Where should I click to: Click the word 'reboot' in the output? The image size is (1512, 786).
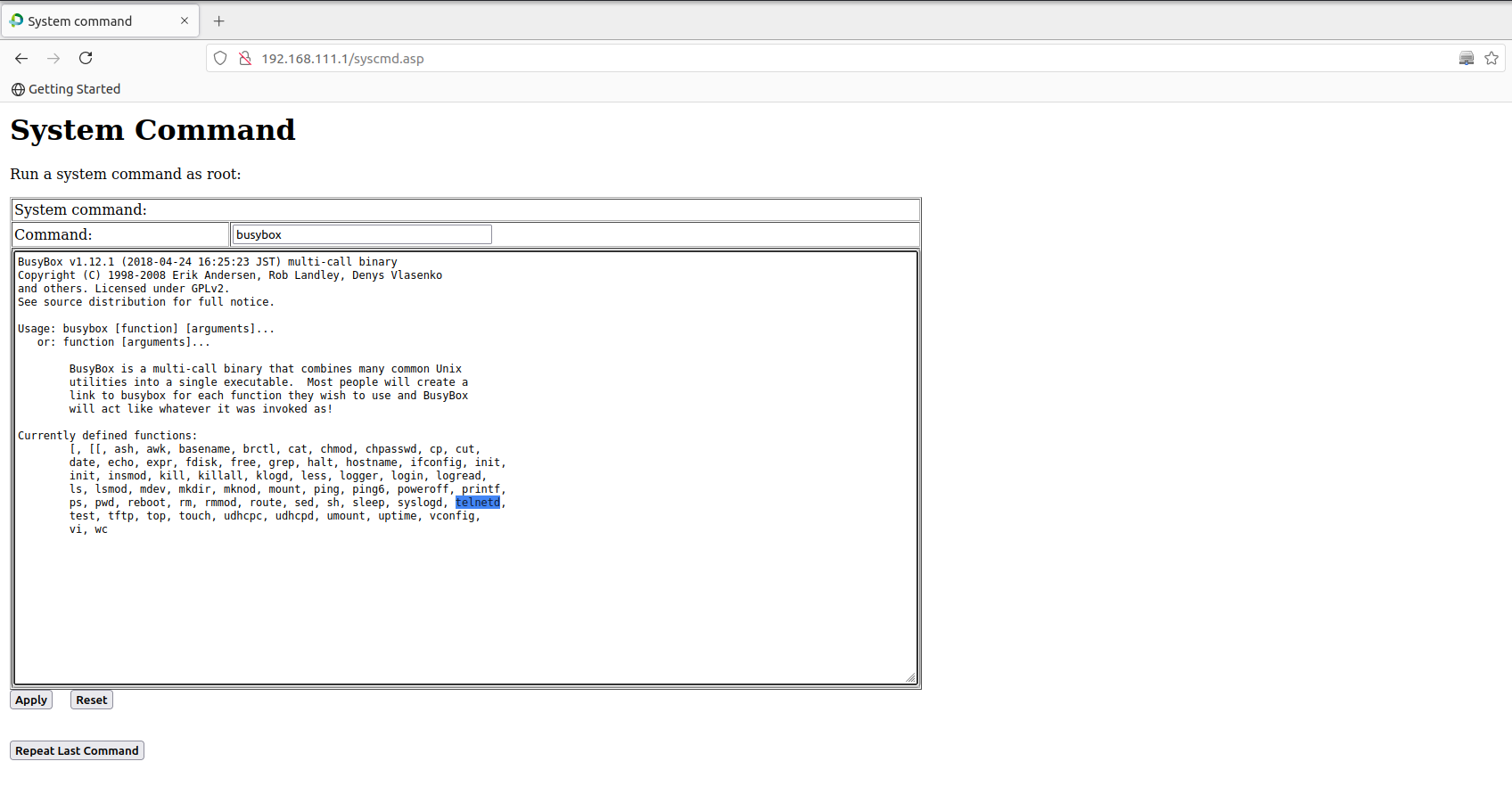[x=147, y=503]
